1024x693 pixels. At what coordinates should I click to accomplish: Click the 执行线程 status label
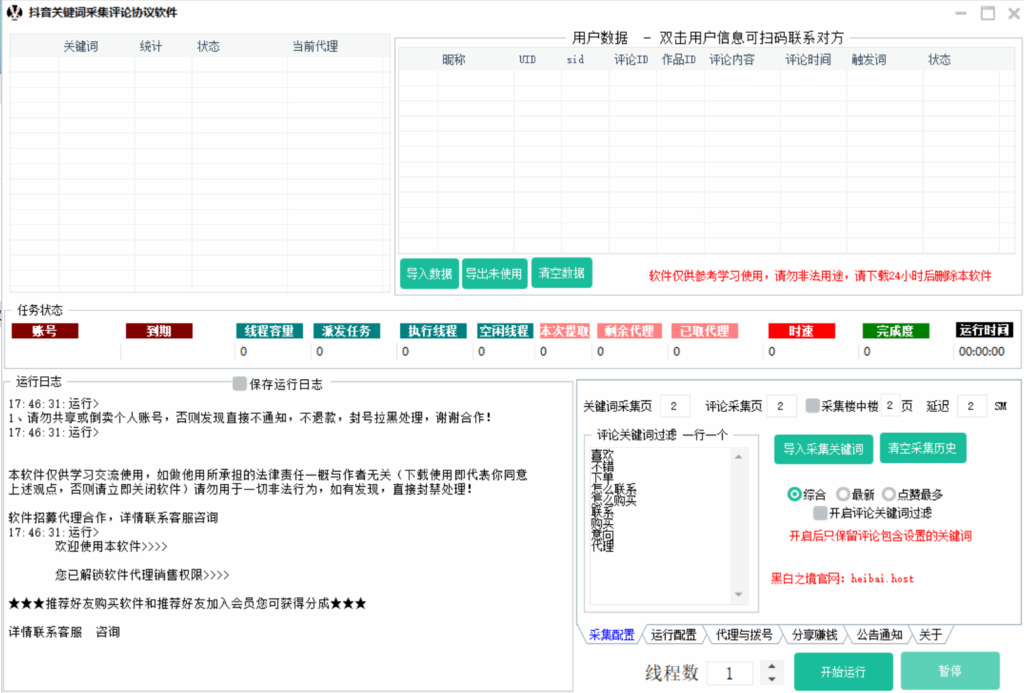click(x=433, y=331)
